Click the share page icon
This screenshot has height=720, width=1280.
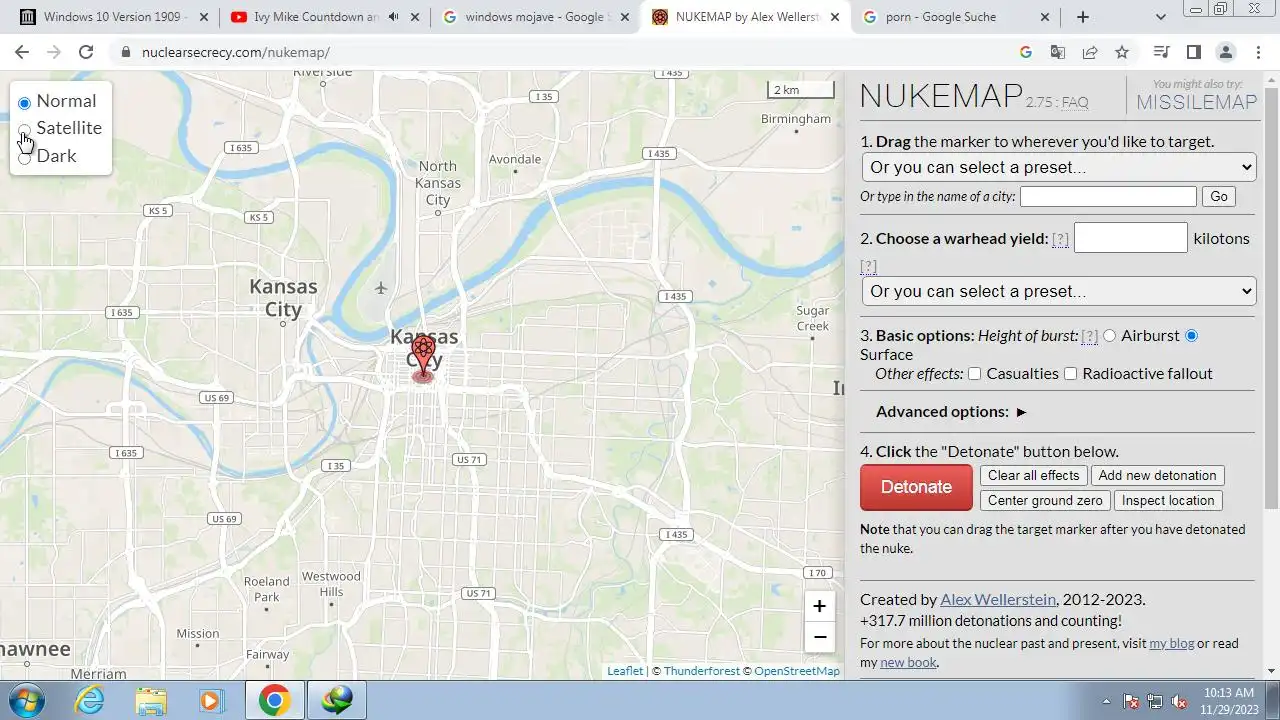[1090, 52]
